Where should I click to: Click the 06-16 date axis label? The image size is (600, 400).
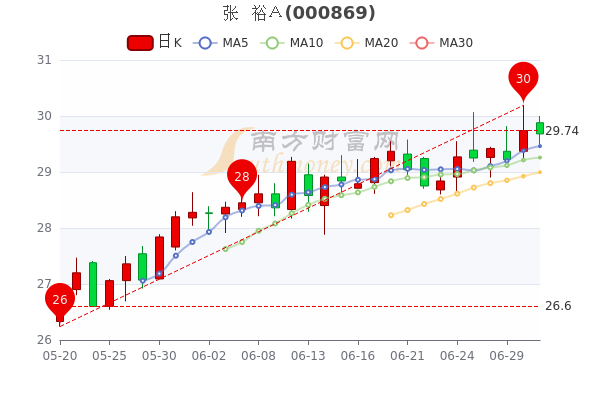(x=358, y=356)
